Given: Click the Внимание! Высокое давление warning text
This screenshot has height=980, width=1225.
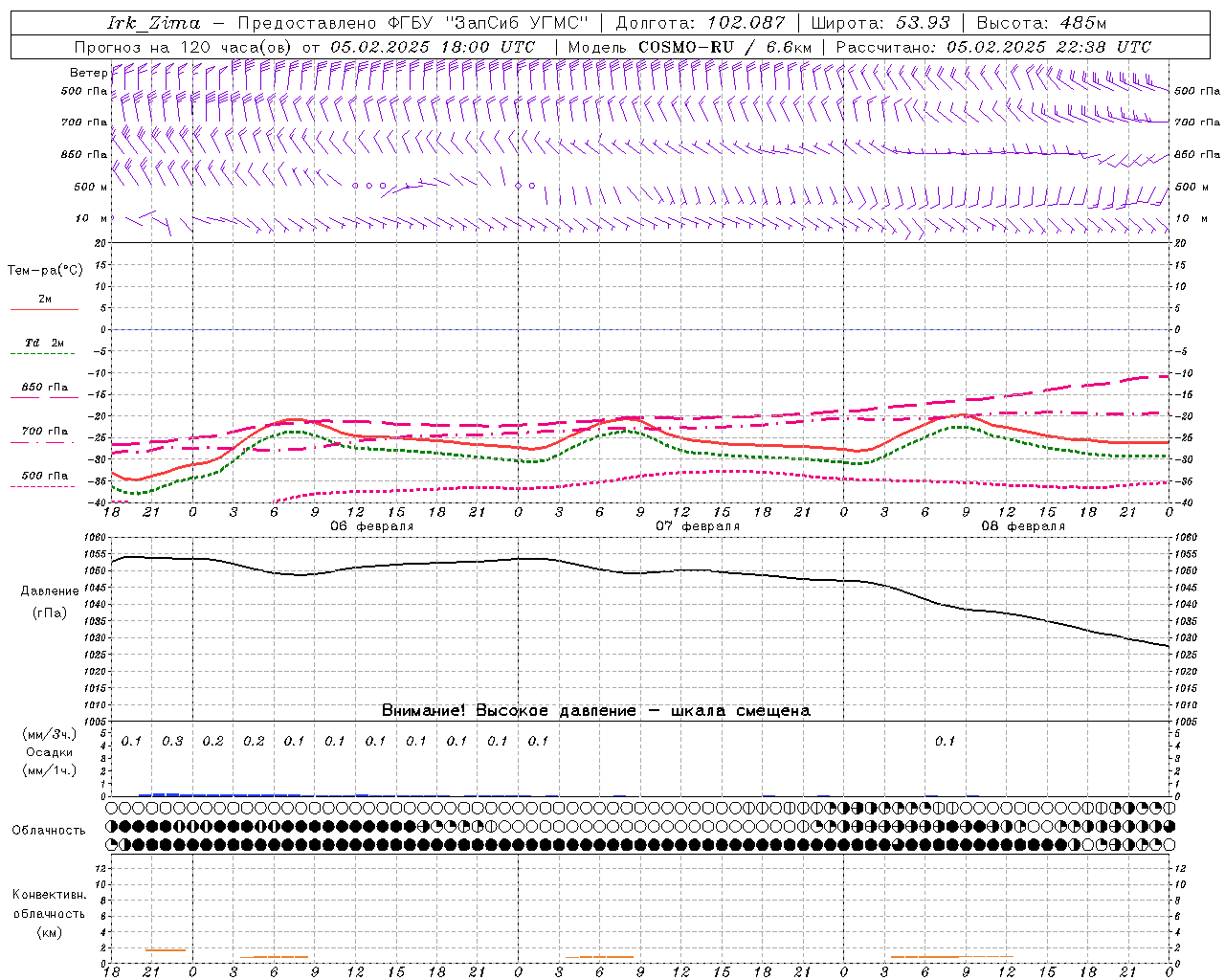Looking at the screenshot, I should coord(596,711).
